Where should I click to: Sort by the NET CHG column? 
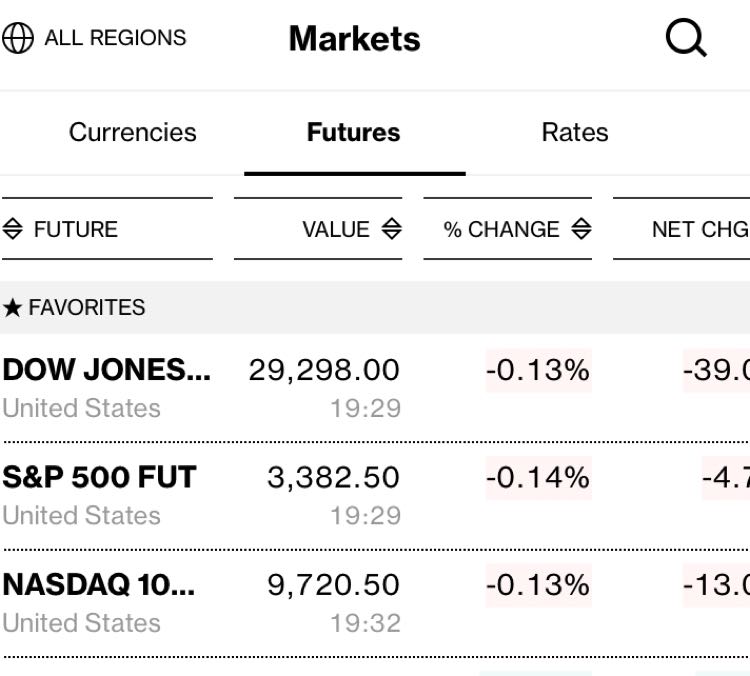click(699, 229)
